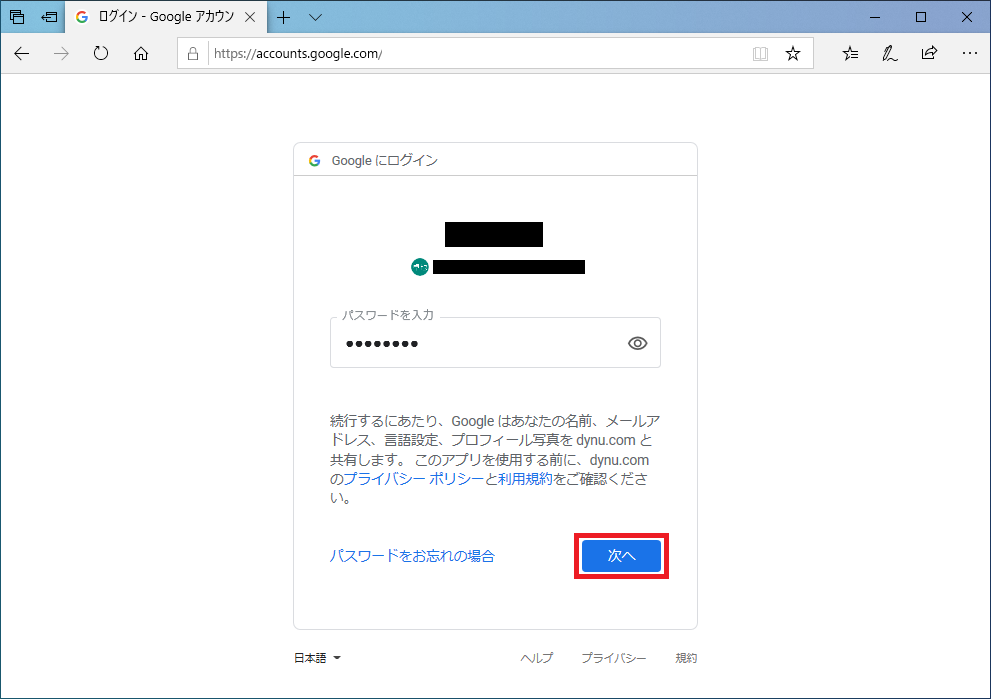This screenshot has width=991, height=699.
Task: Open the home page icon
Action: [141, 54]
